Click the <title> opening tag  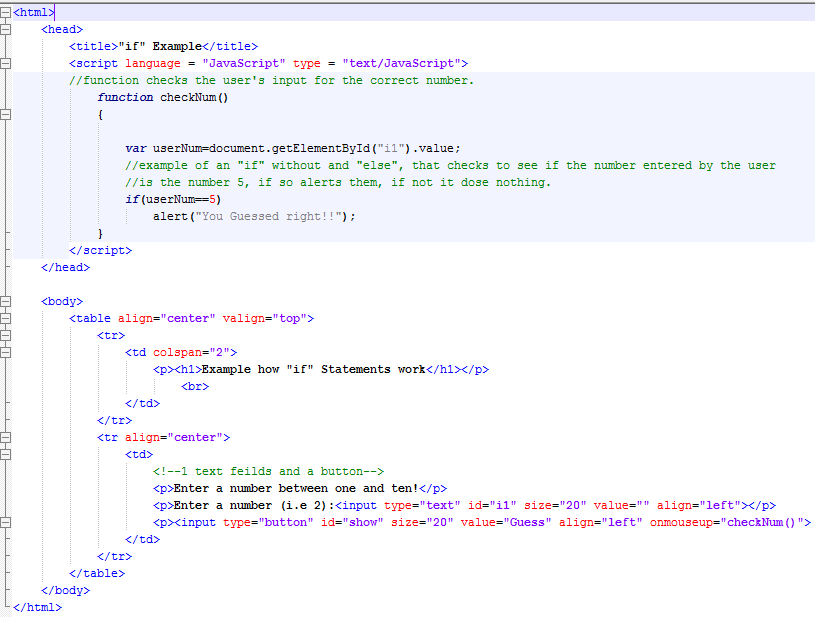point(94,46)
